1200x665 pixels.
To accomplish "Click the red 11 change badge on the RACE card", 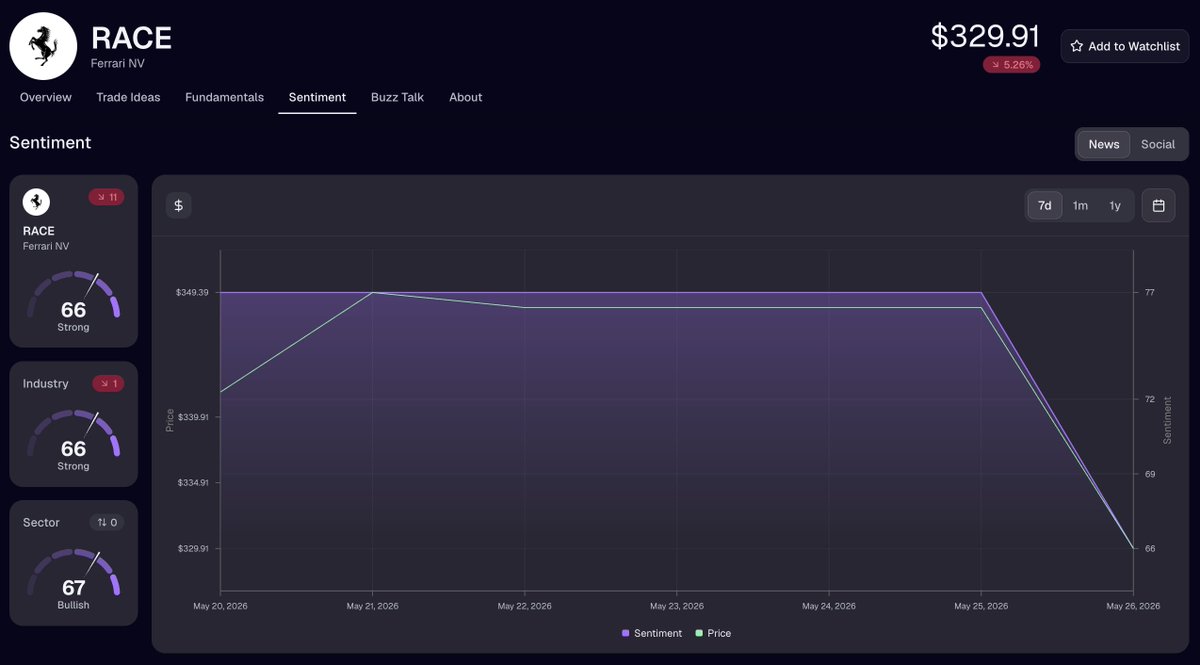I will click(106, 197).
